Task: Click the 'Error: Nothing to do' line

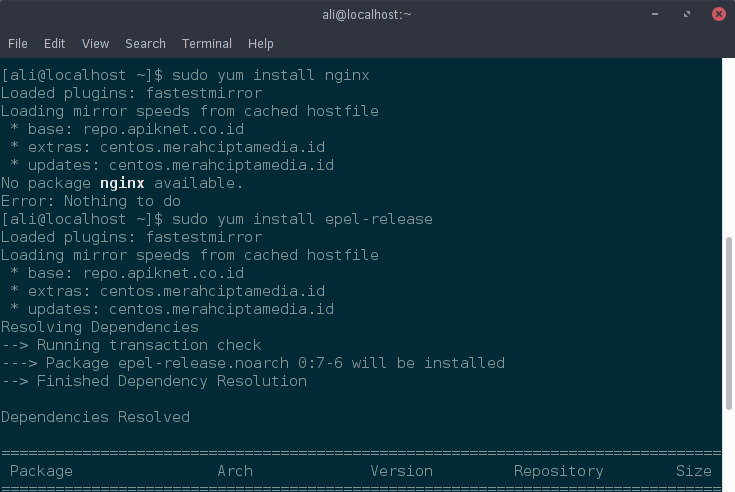Action: point(90,201)
